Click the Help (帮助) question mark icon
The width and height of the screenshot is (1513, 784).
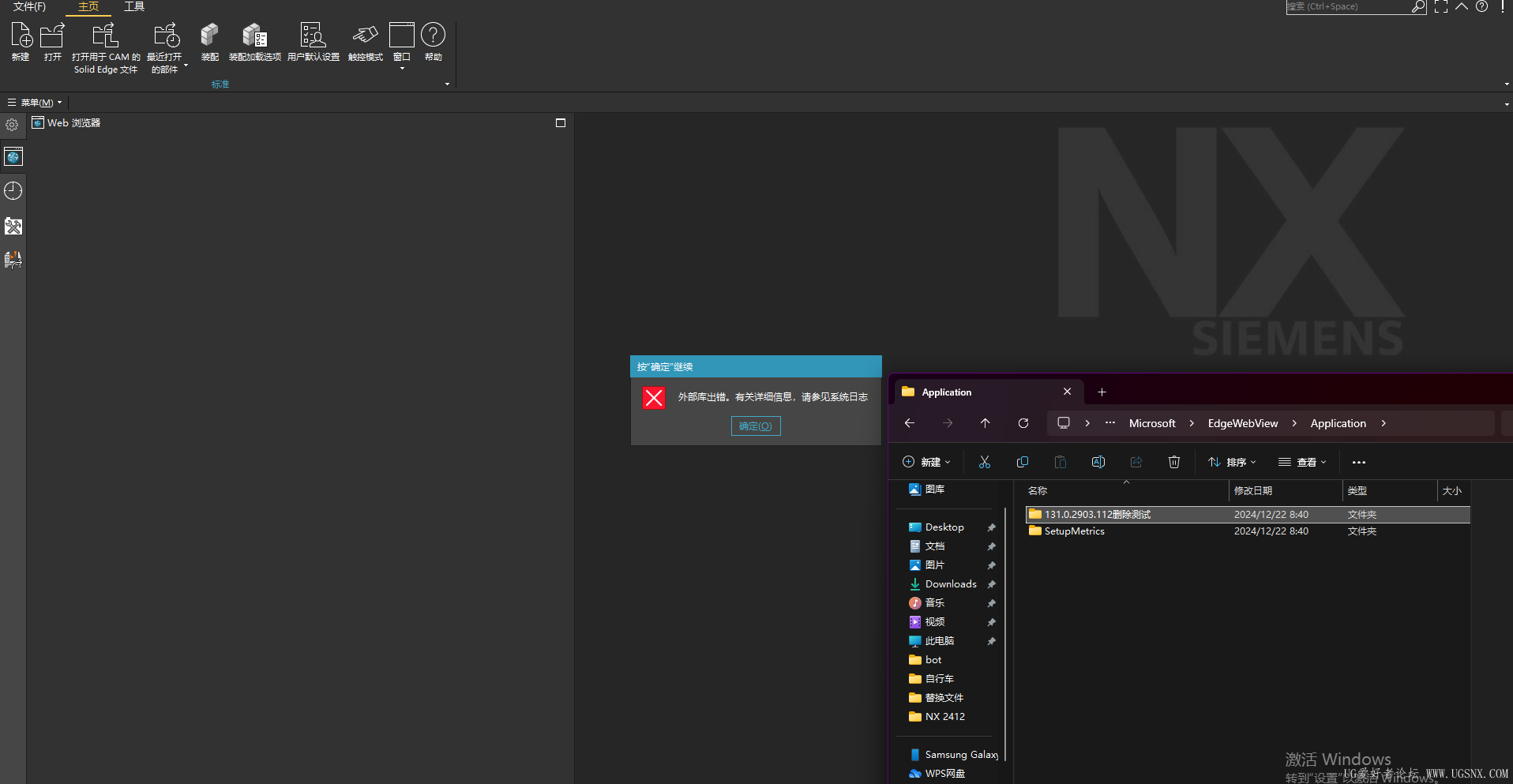(x=433, y=36)
